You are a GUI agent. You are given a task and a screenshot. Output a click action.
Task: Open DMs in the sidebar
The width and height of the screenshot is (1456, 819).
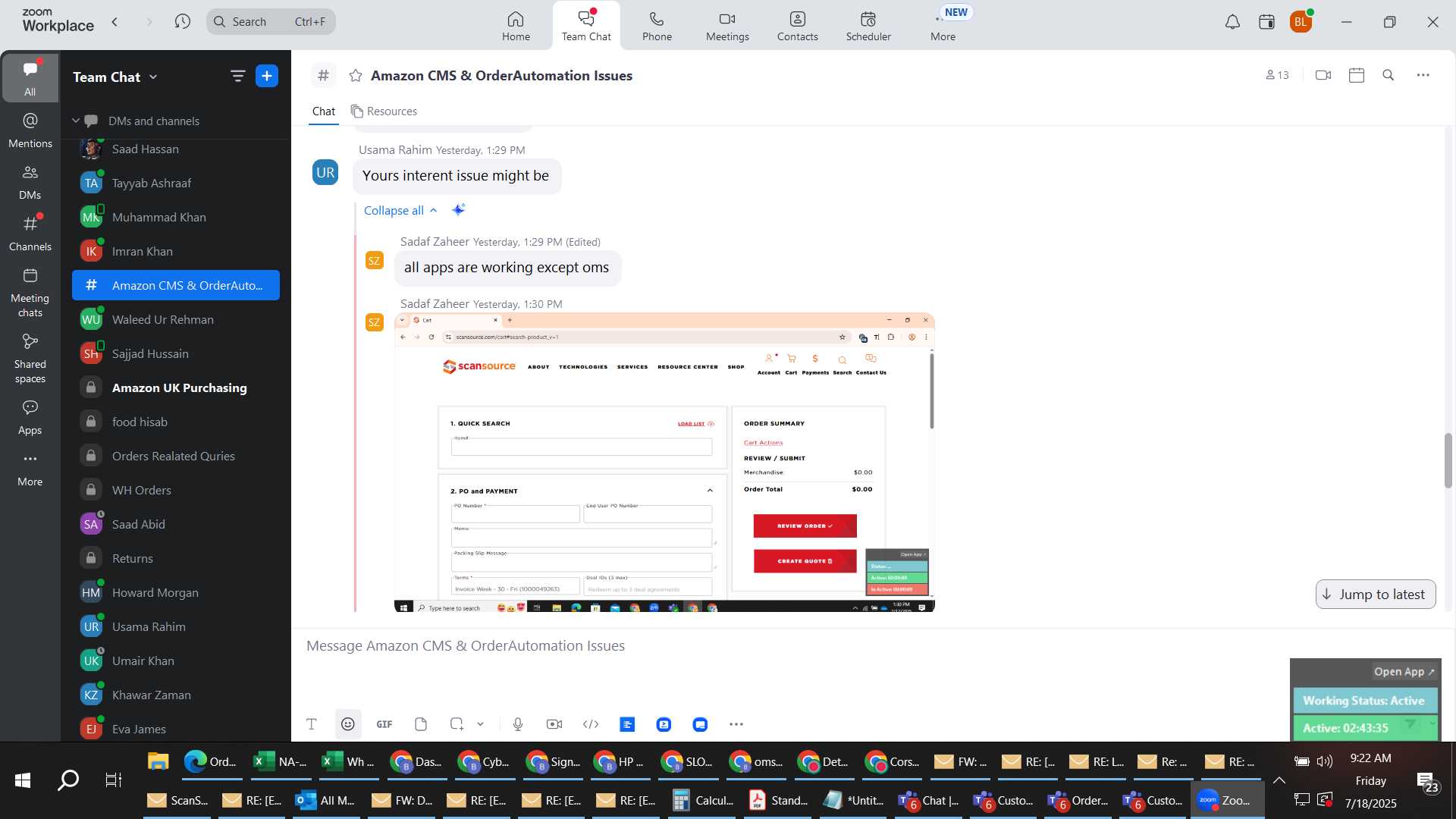click(x=30, y=182)
